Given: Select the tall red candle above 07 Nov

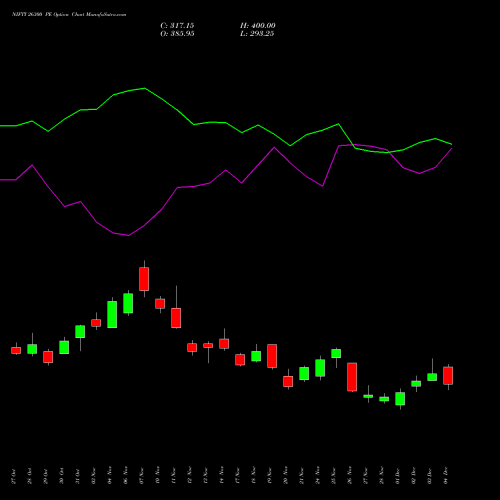Looking at the screenshot, I should pos(144,279).
